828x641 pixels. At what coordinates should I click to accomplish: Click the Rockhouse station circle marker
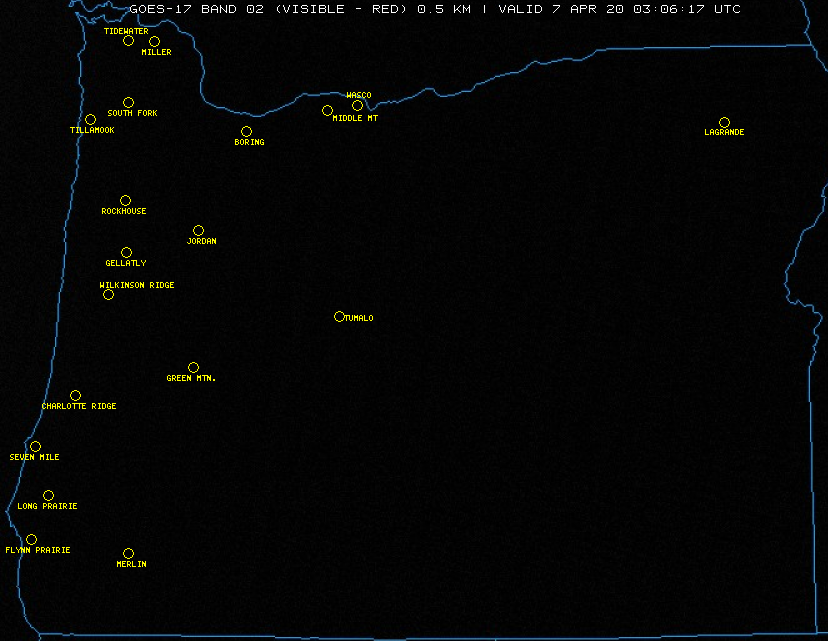(125, 201)
